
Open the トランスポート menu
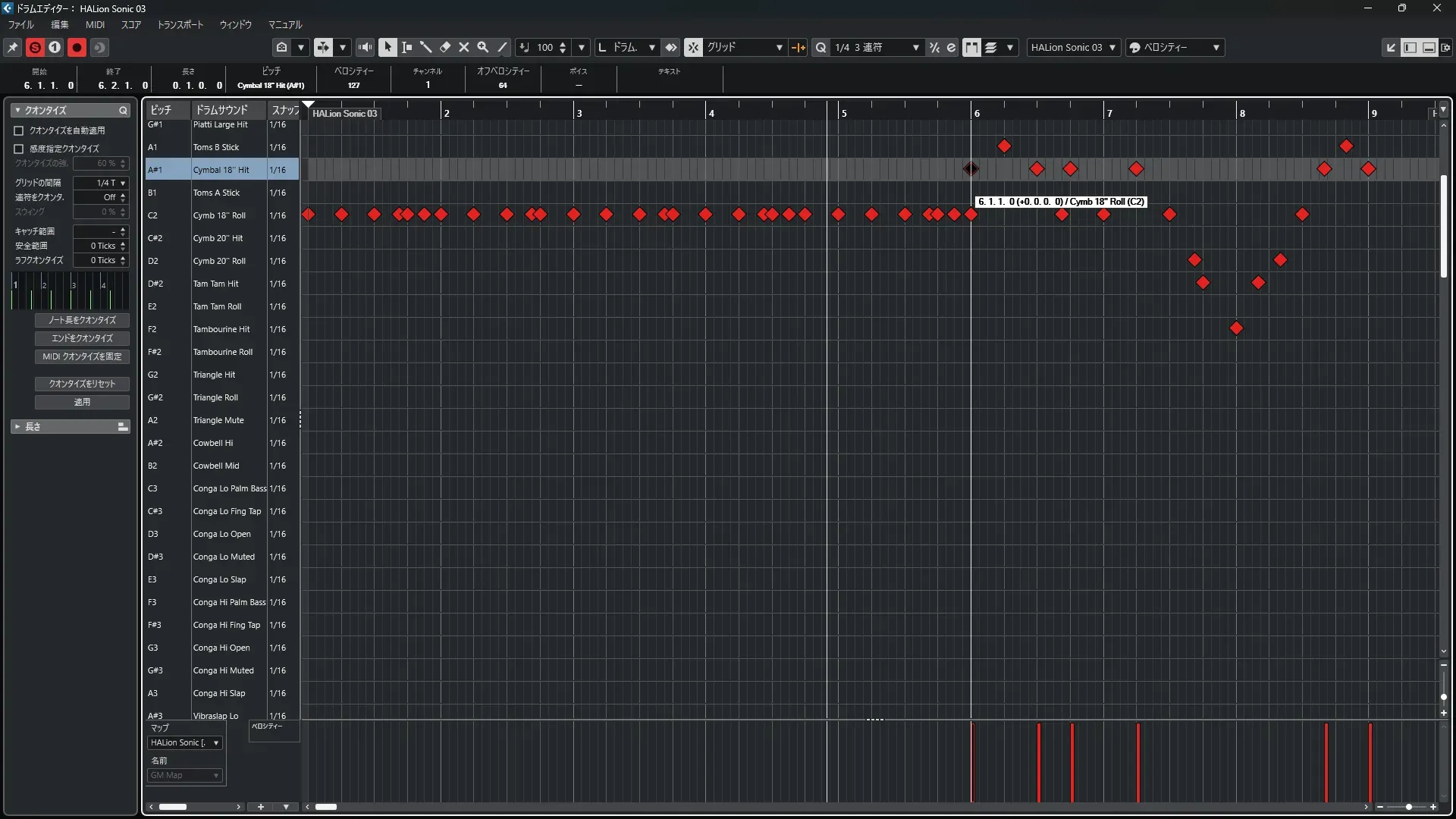180,24
